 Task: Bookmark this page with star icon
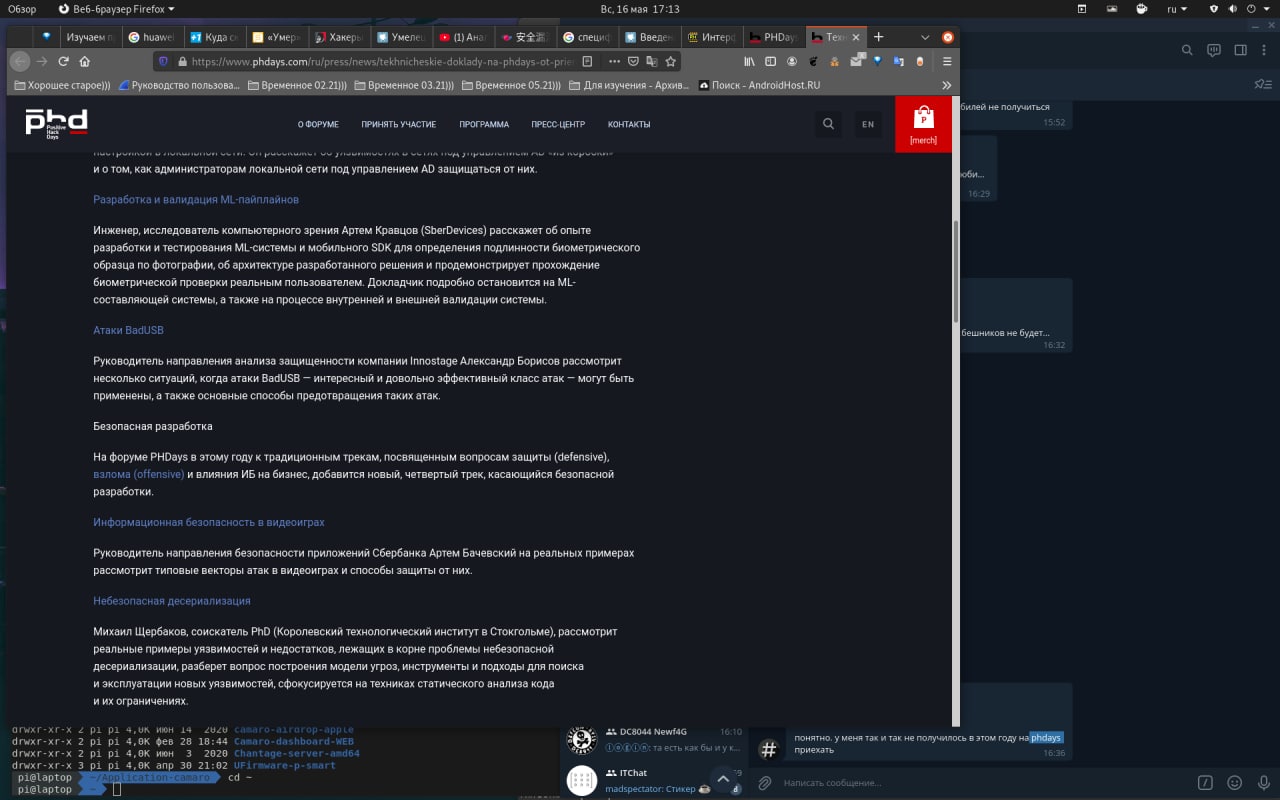671,61
